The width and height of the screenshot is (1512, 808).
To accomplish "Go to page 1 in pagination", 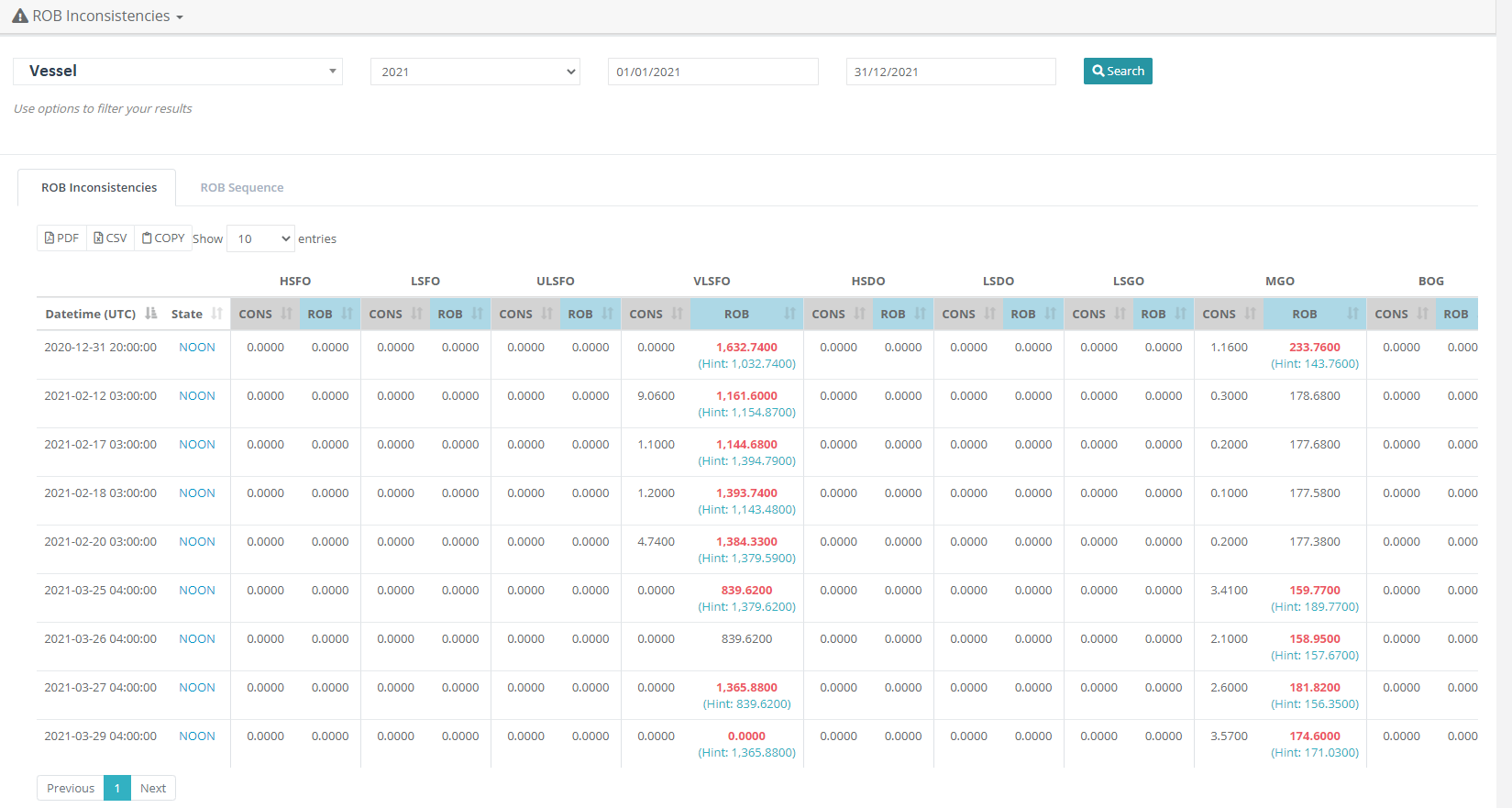I will pyautogui.click(x=117, y=788).
